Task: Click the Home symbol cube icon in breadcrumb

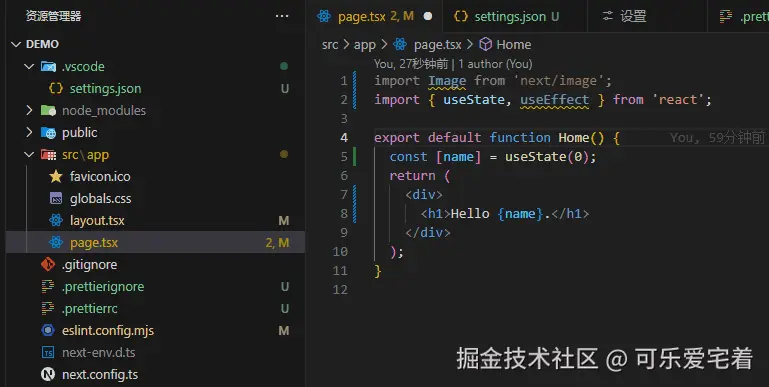Action: (x=486, y=45)
